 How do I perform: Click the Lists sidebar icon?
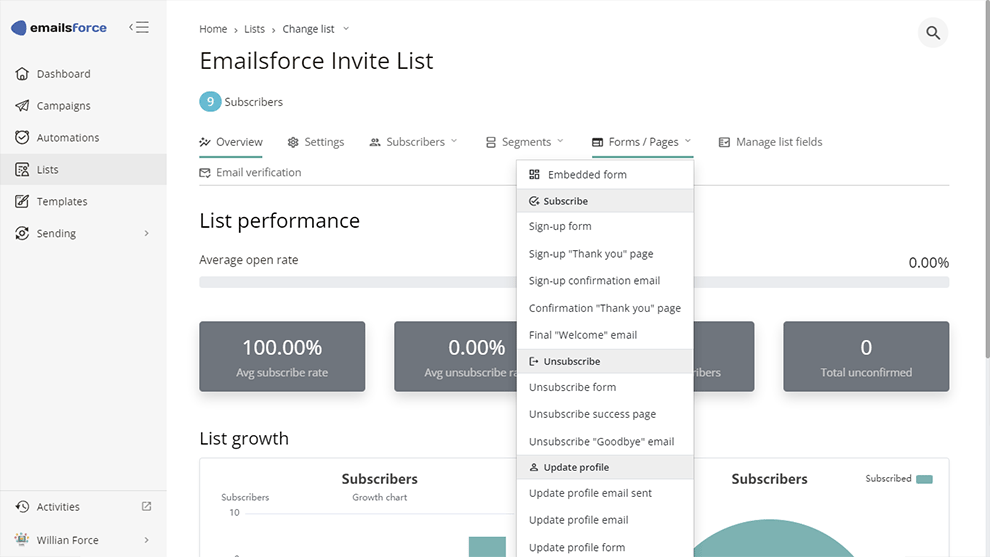point(22,169)
